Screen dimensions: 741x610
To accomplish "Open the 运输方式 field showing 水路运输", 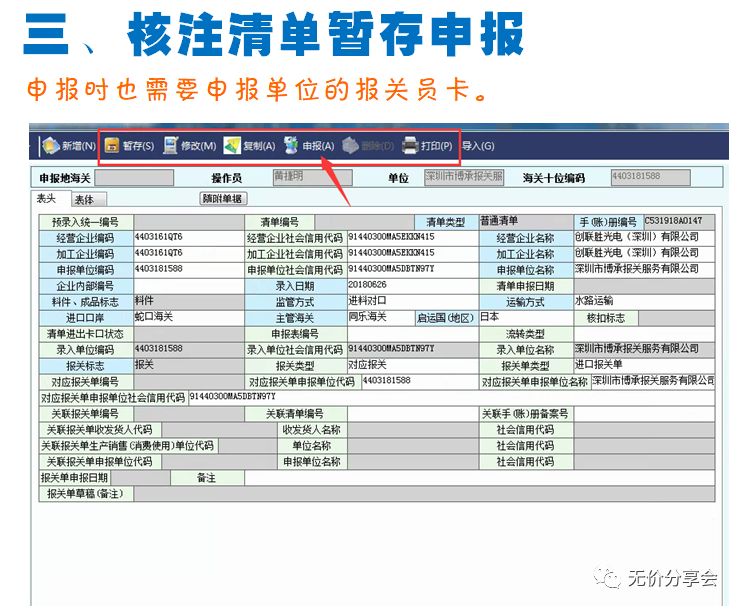I will pos(642,301).
